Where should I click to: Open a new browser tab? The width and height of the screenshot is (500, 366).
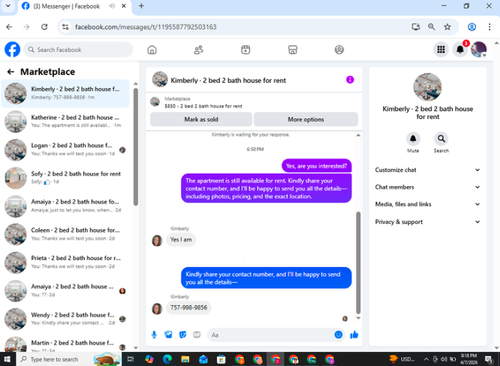tap(141, 6)
